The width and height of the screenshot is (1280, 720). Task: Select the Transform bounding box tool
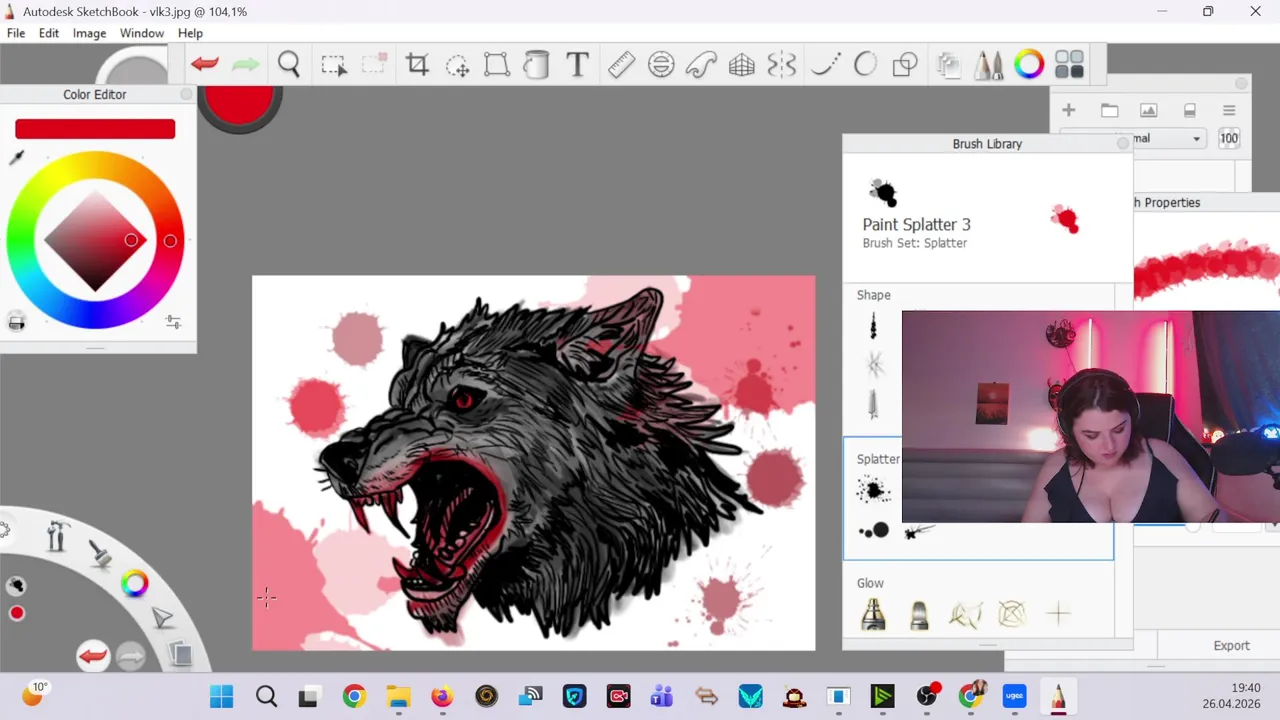tap(497, 66)
